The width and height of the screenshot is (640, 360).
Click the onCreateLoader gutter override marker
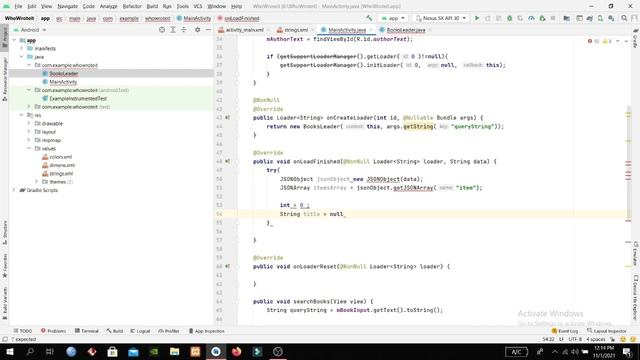pyautogui.click(x=227, y=118)
